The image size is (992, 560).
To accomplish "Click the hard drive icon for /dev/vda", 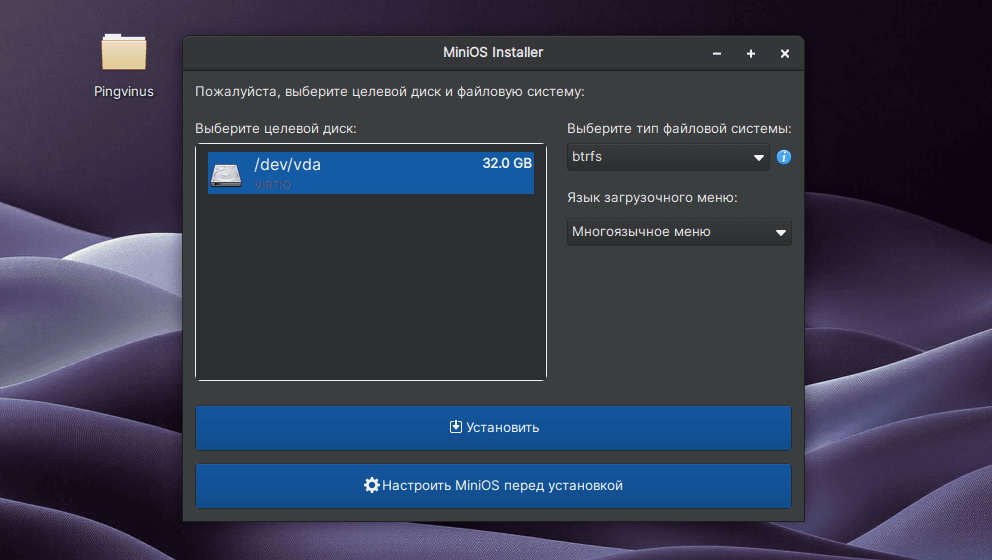I will point(226,173).
